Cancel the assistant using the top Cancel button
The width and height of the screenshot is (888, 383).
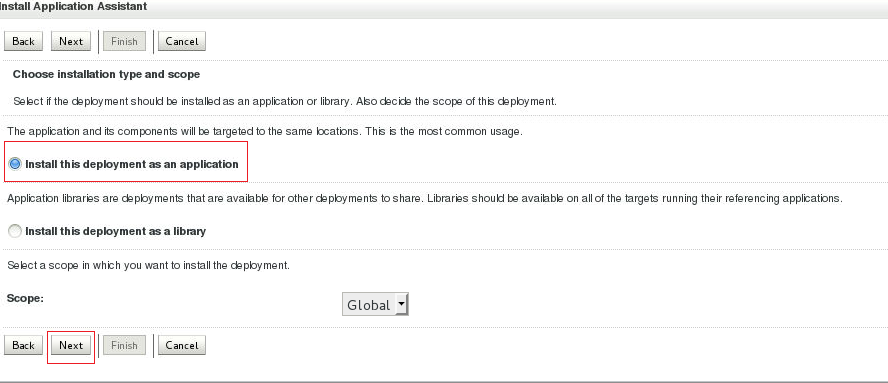tap(182, 41)
